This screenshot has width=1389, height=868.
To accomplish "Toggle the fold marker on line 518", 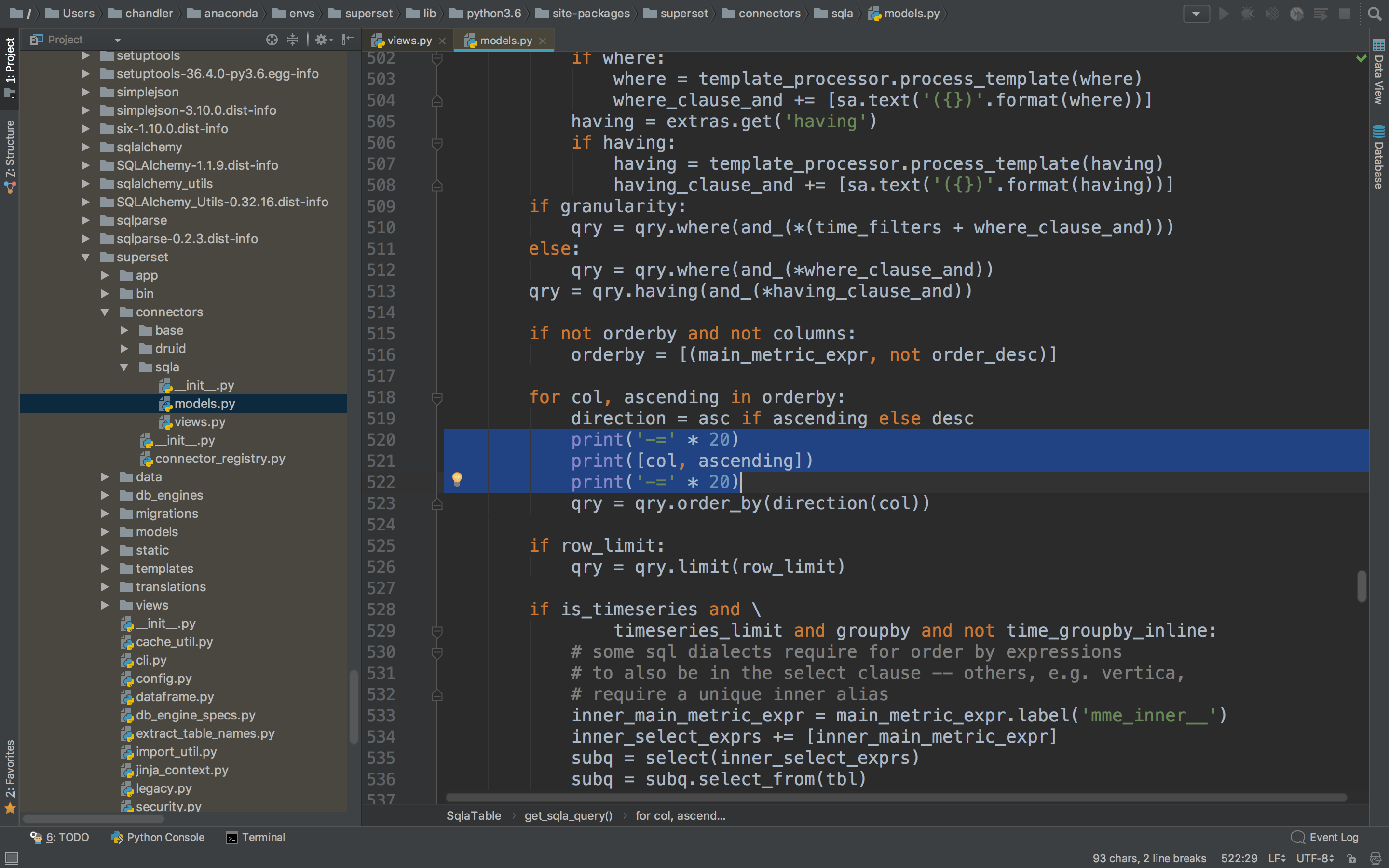I will 437,397.
